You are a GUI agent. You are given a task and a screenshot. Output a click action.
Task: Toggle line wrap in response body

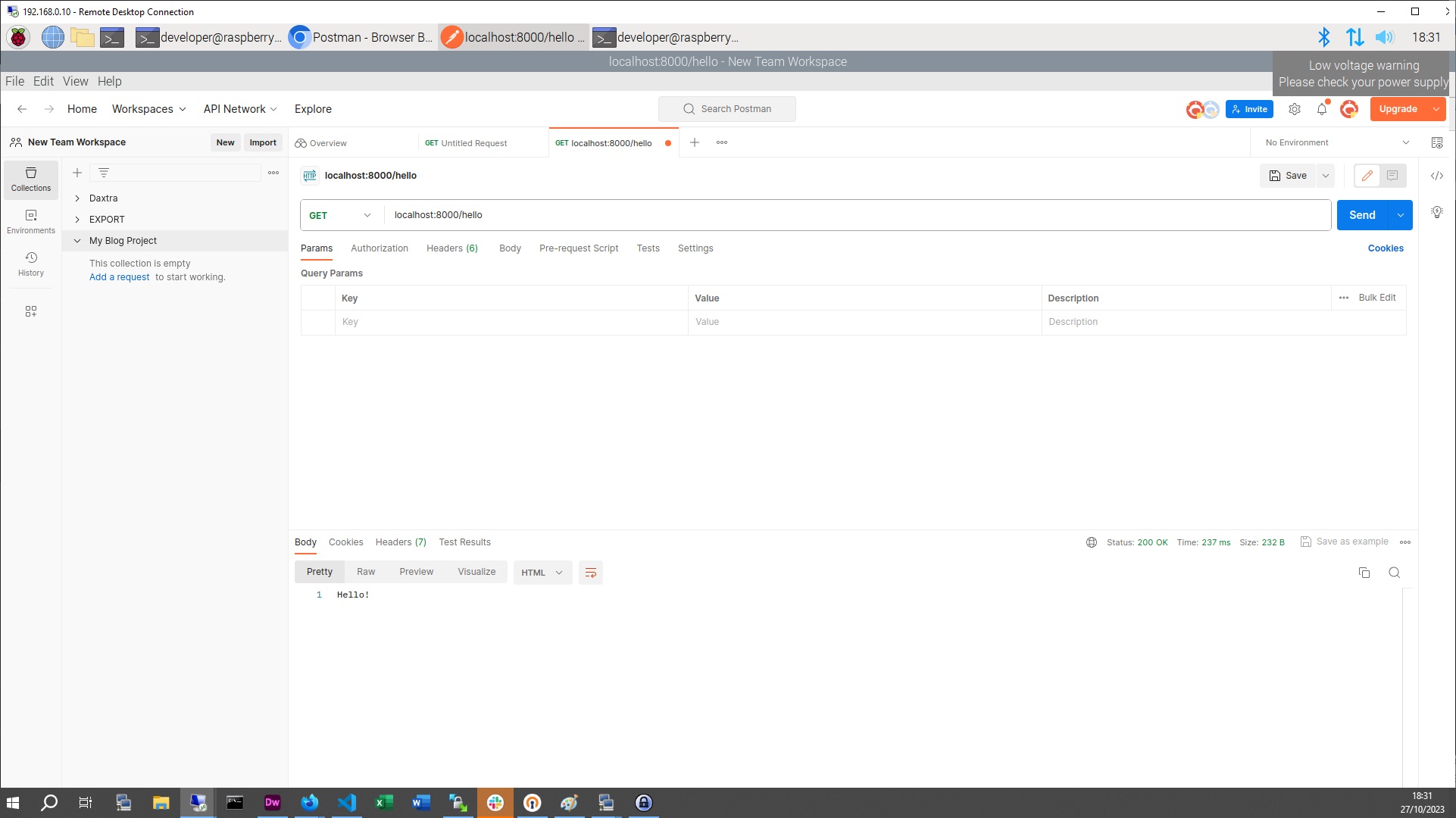(591, 573)
